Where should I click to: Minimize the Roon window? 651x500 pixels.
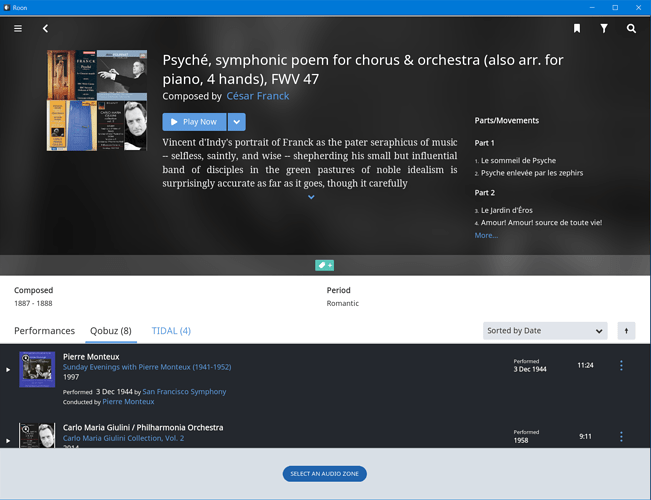(592, 7)
